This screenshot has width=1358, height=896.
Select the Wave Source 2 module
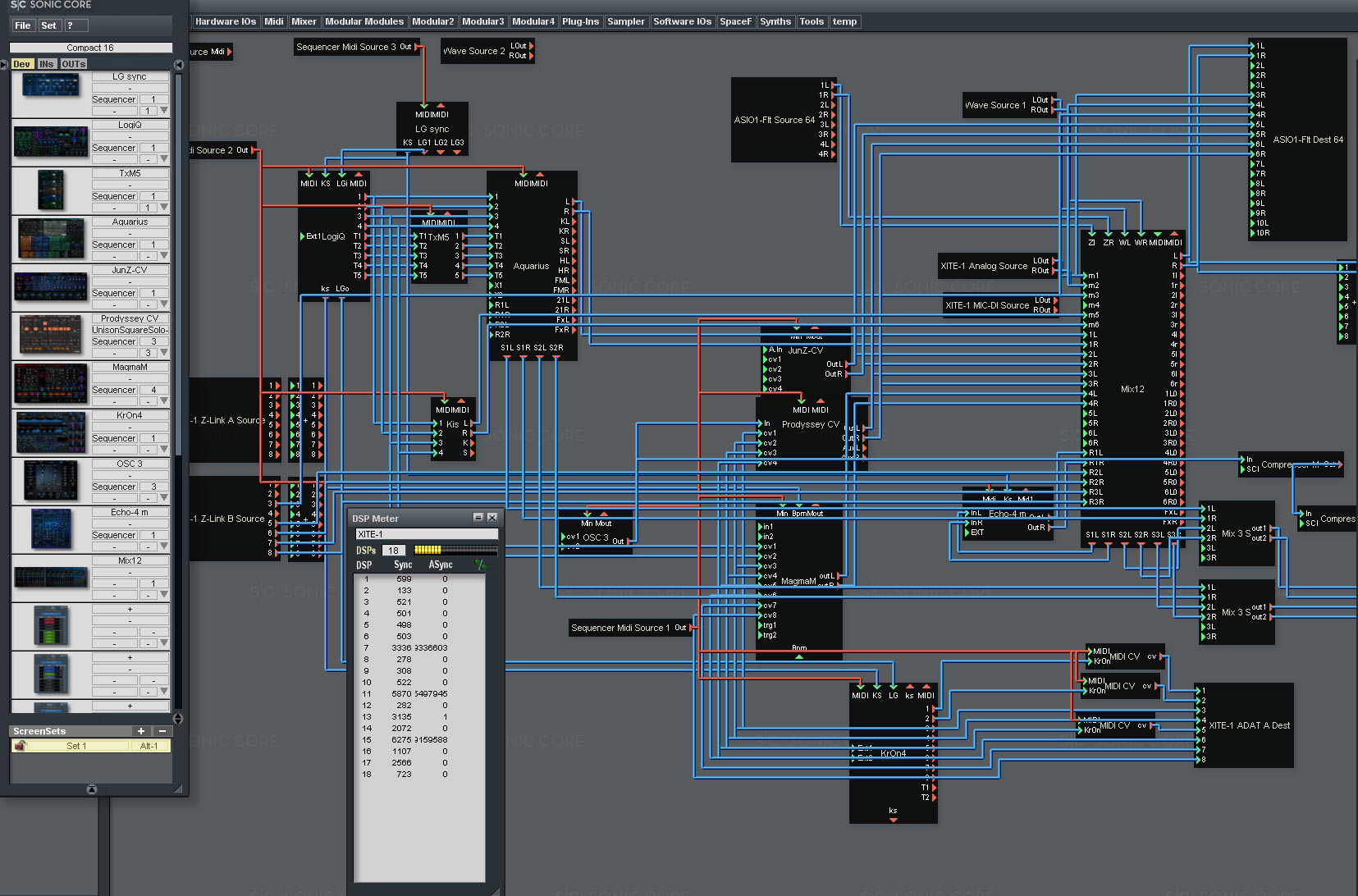(x=487, y=51)
